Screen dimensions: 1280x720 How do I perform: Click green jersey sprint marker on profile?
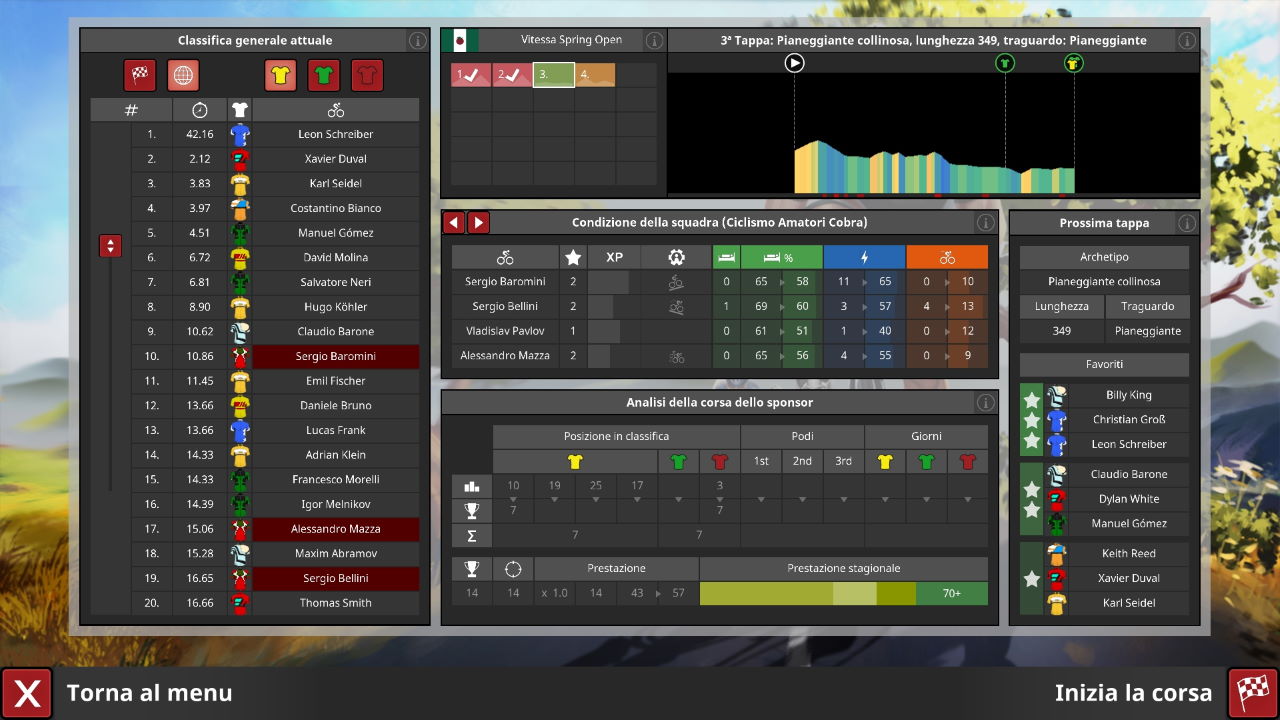pos(1005,64)
